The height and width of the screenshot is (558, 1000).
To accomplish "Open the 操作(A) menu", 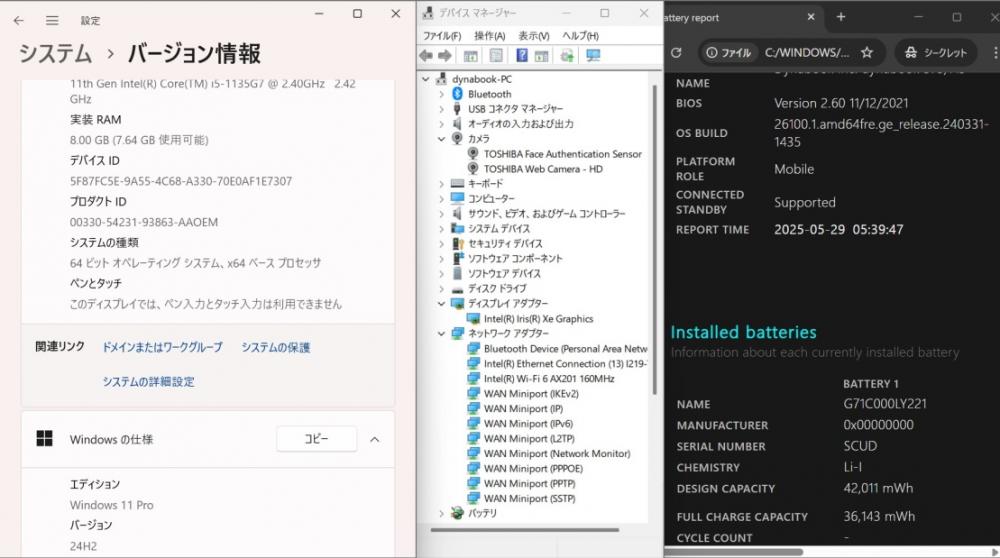I will coord(490,36).
